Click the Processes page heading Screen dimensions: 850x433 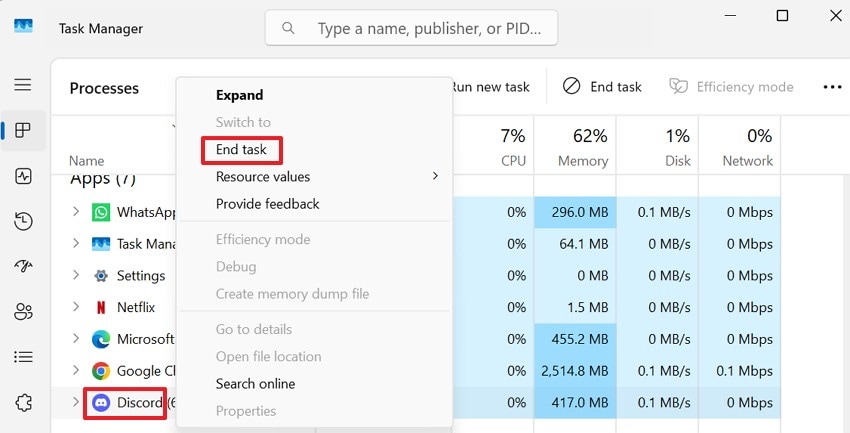(x=104, y=88)
